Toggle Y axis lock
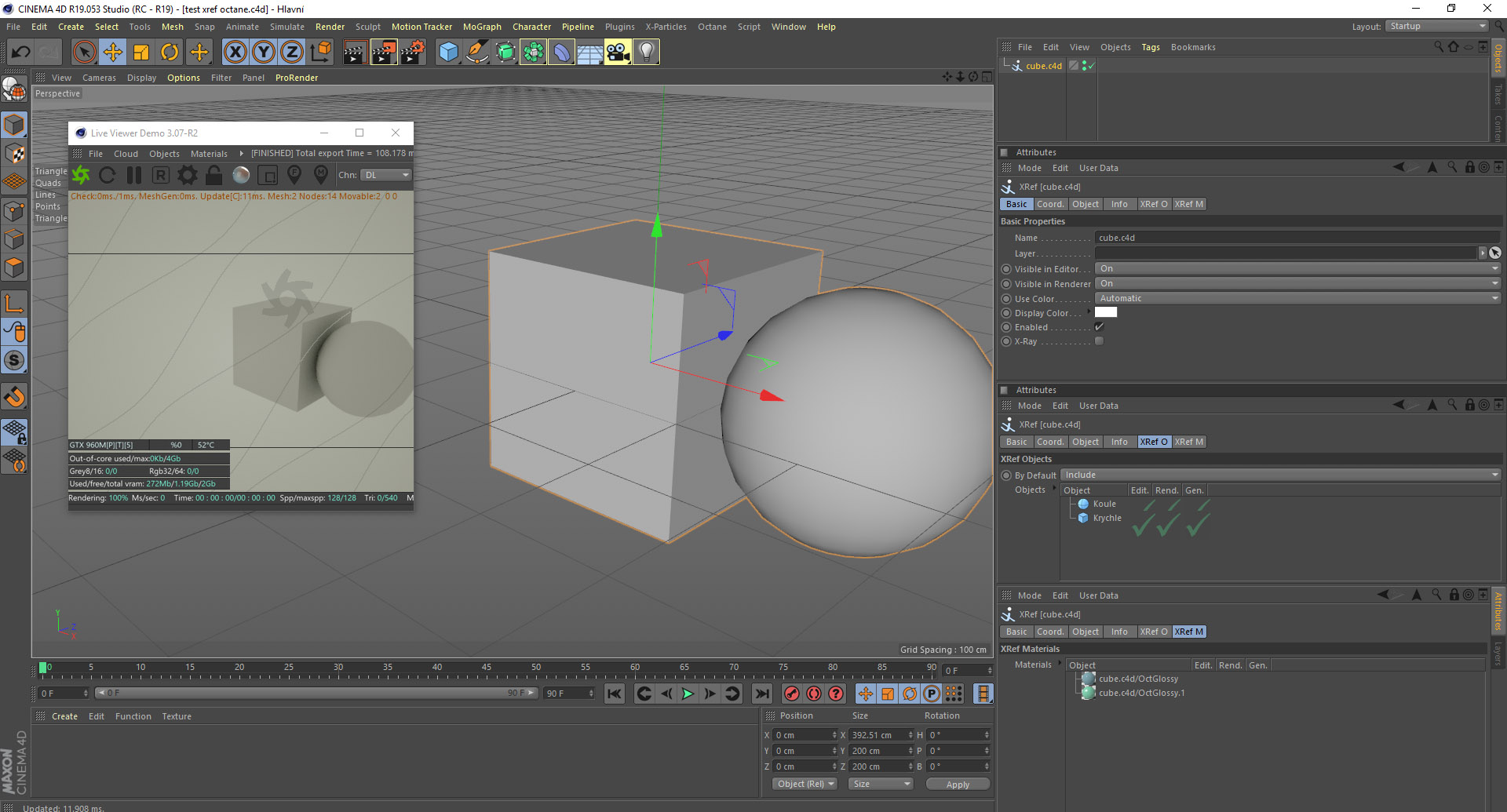Viewport: 1507px width, 812px height. click(x=264, y=53)
